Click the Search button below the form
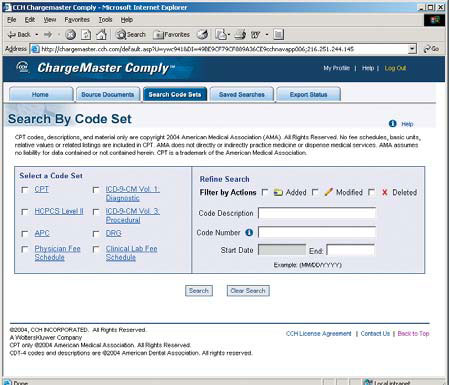This screenshot has height=385, width=450. tap(199, 291)
